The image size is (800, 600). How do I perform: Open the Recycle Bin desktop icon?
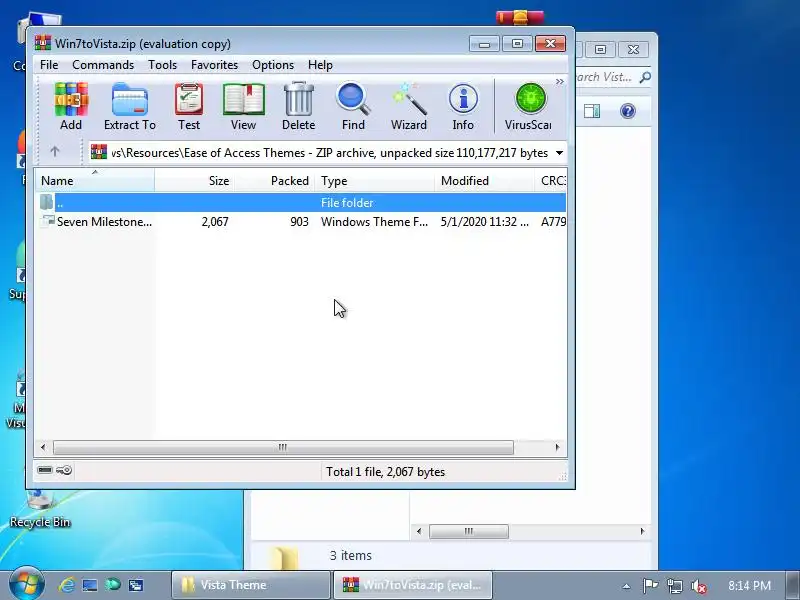pyautogui.click(x=40, y=509)
